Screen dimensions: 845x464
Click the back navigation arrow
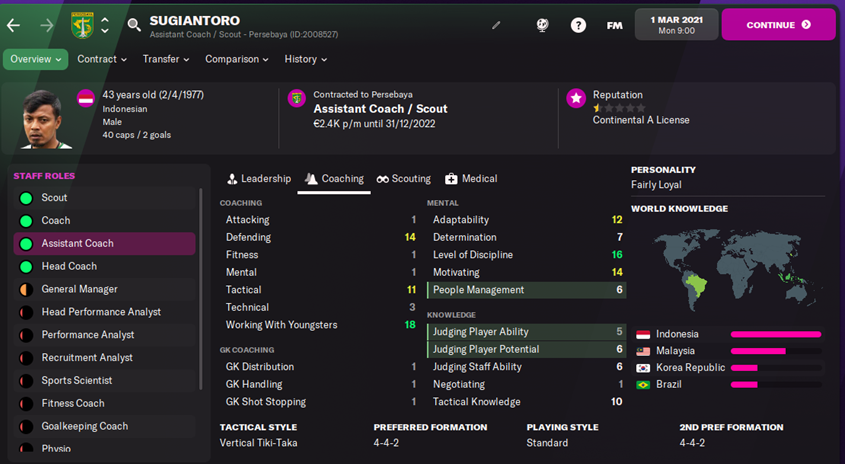(x=13, y=25)
